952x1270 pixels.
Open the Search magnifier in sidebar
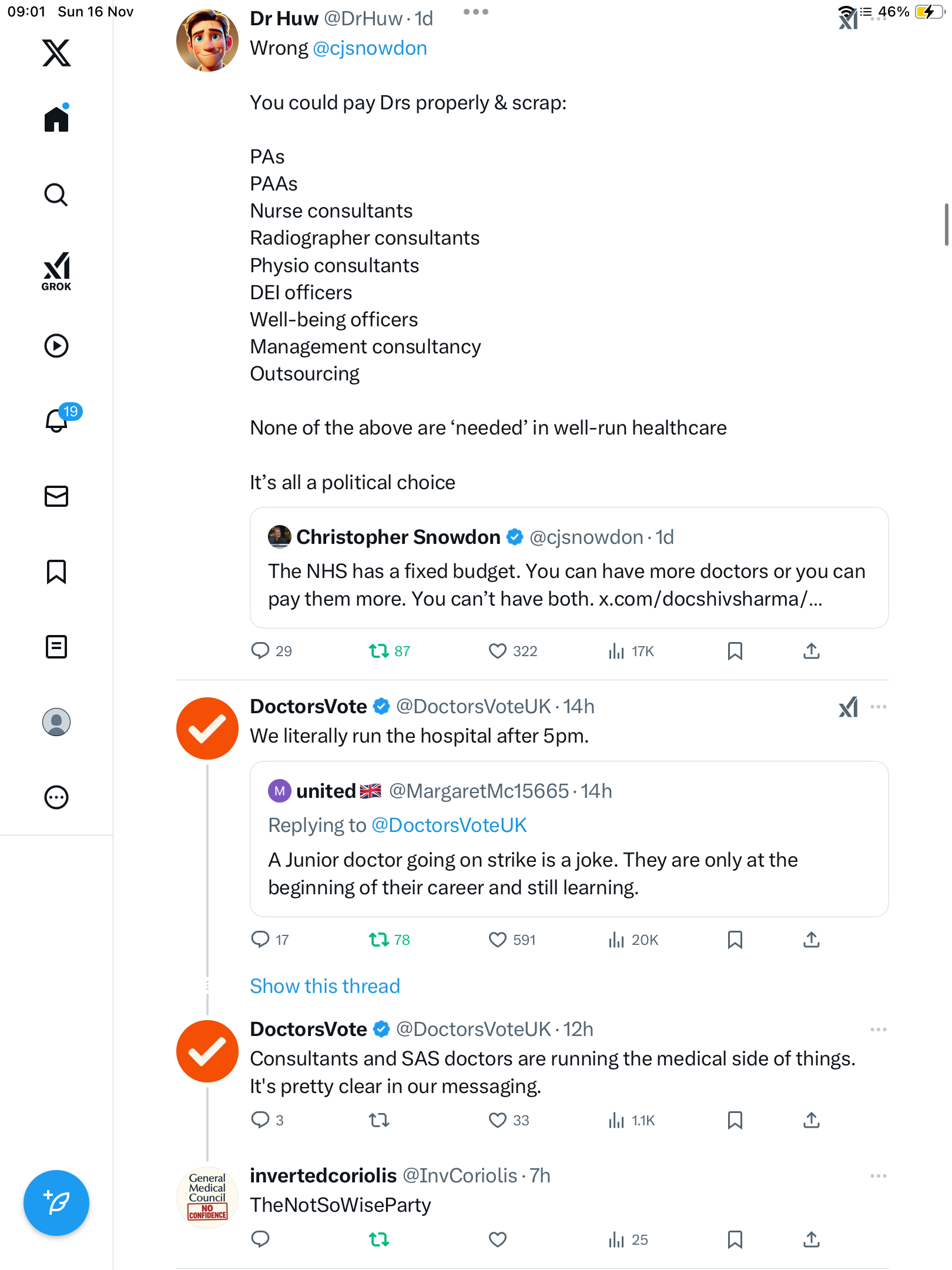56,195
